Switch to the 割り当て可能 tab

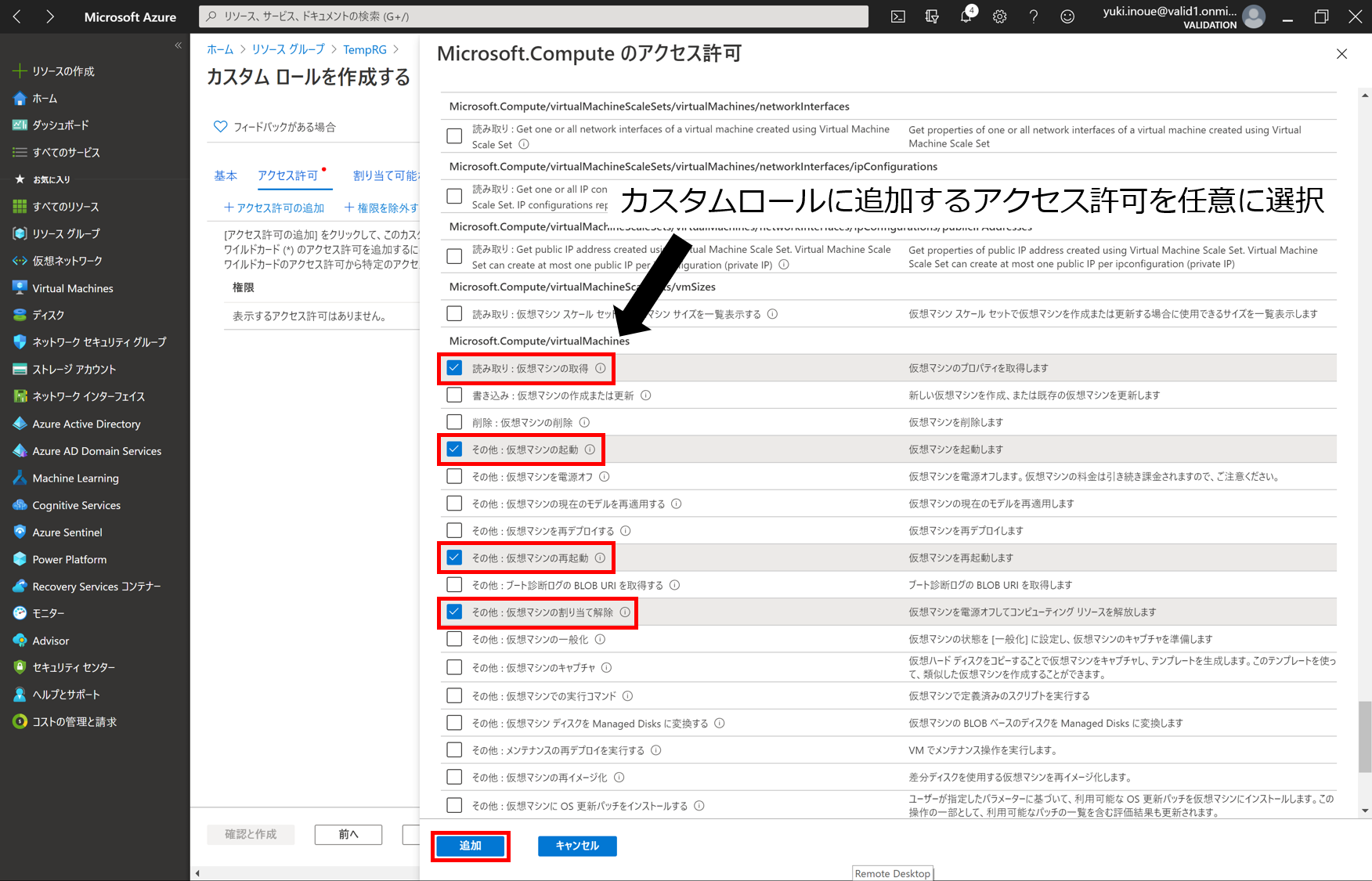[385, 175]
